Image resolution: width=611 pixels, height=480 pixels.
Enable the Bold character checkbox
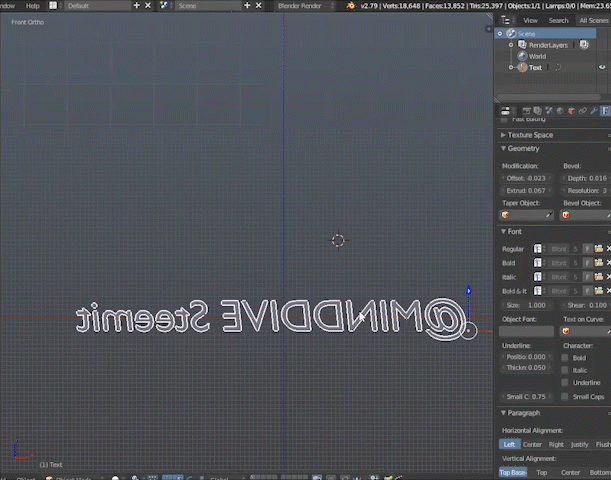point(565,358)
